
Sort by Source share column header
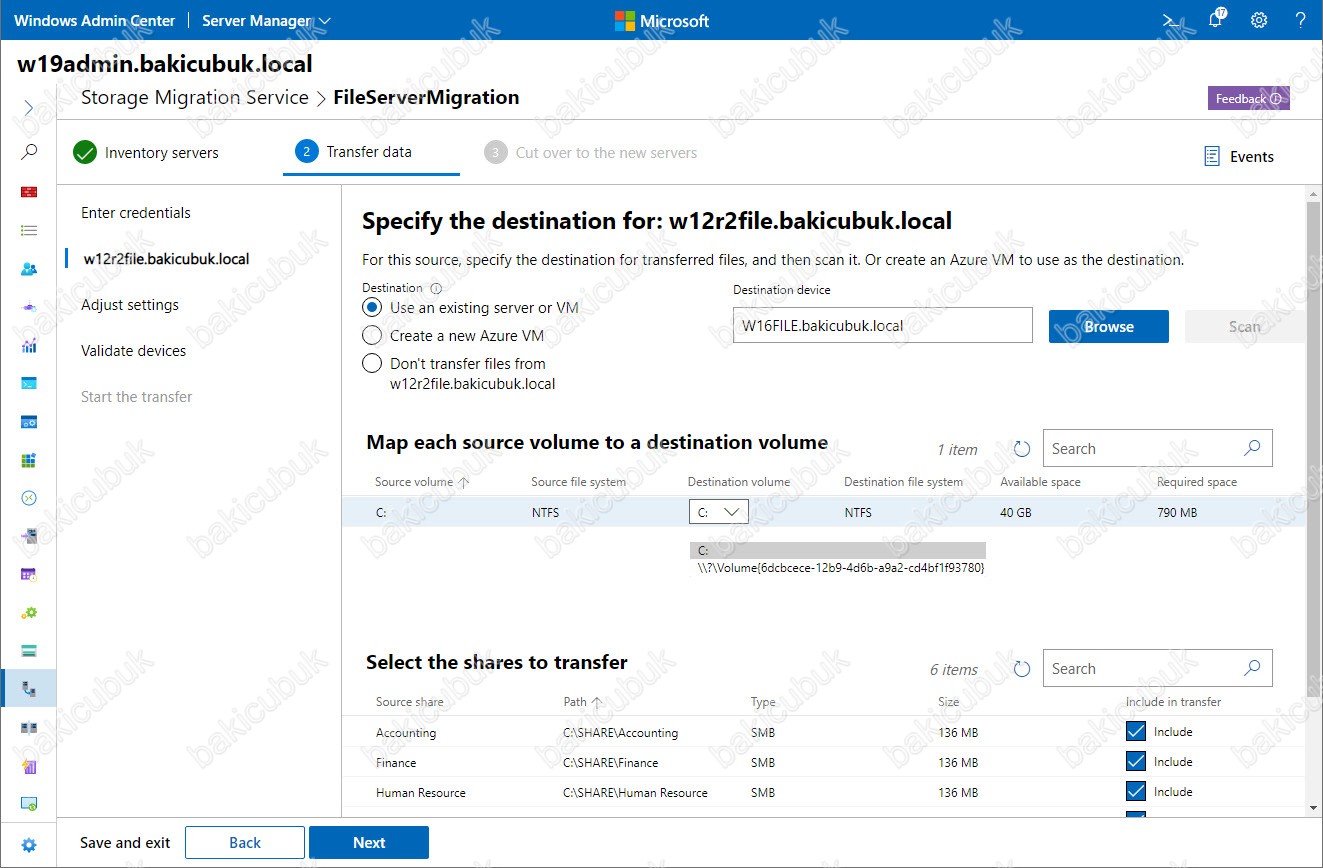click(409, 702)
